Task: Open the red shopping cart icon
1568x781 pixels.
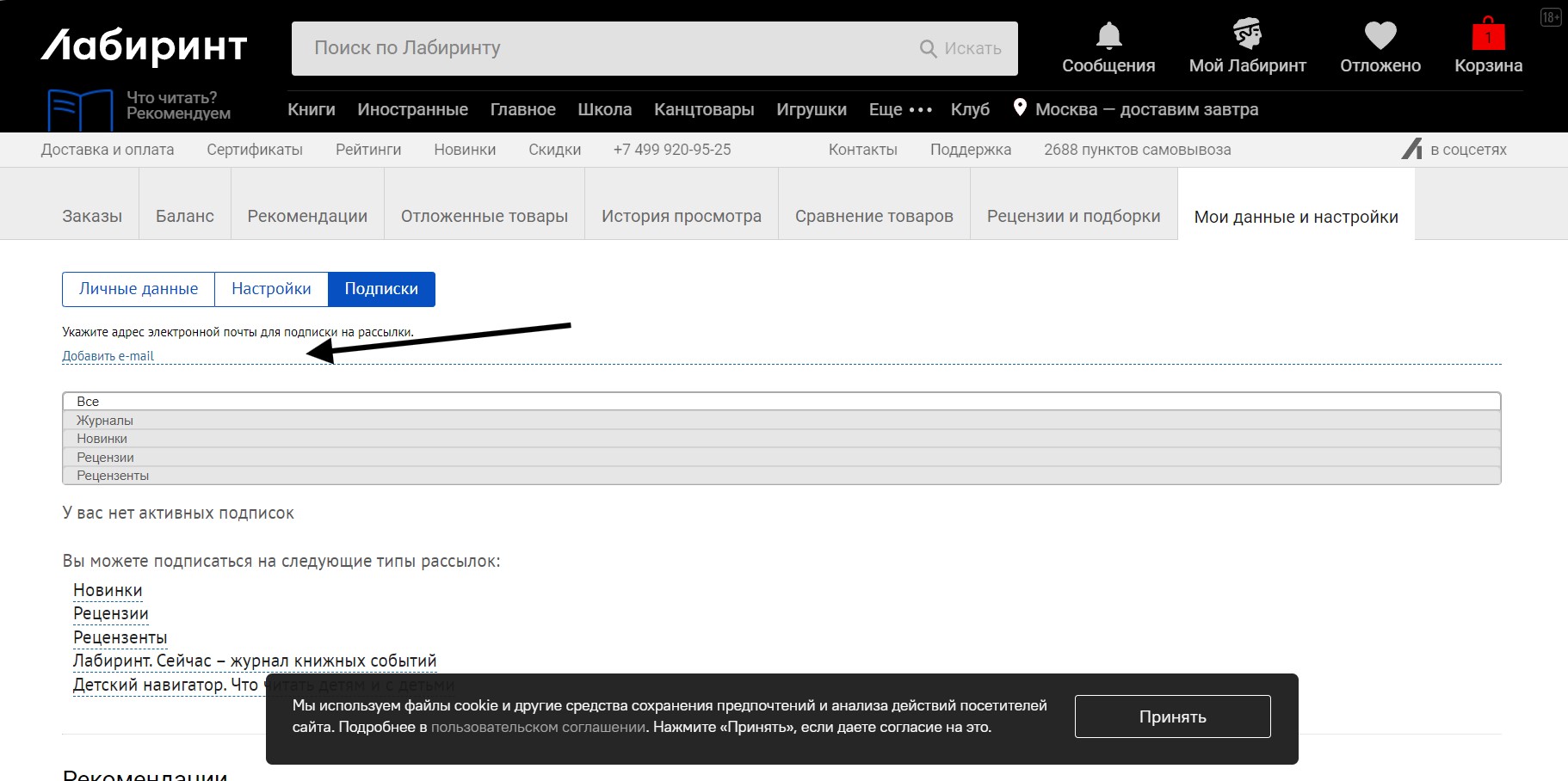Action: tap(1488, 34)
